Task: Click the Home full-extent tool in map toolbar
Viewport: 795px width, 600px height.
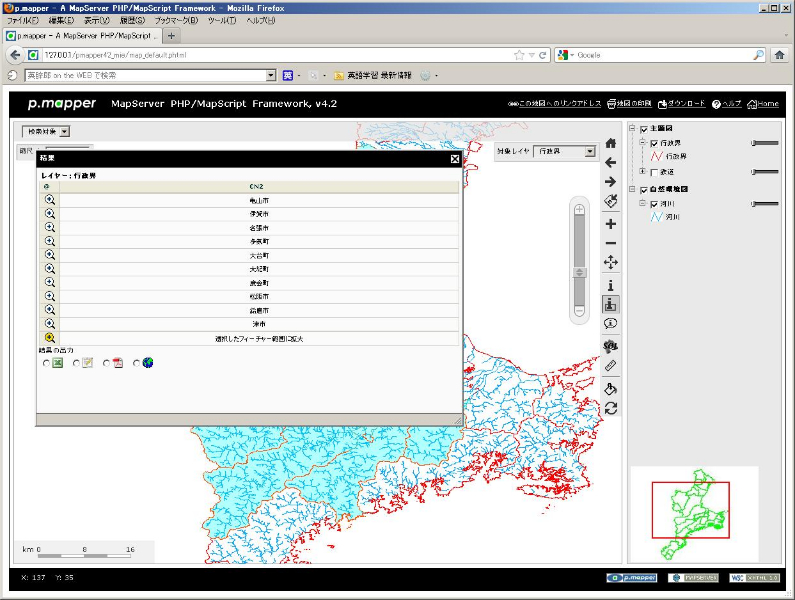Action: click(x=611, y=143)
